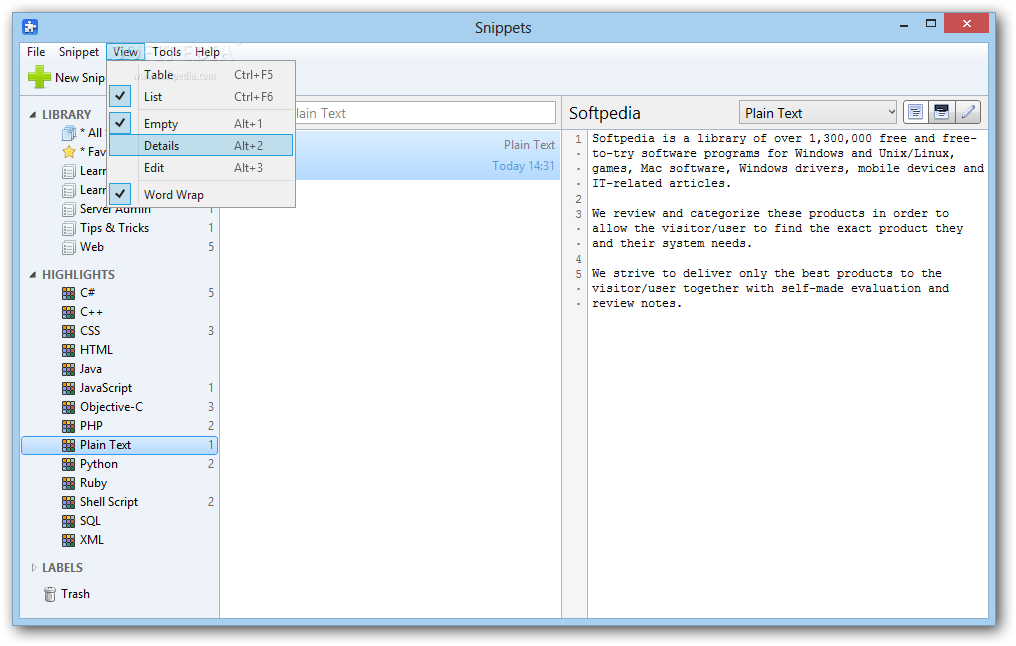Switch to empty view mode icon
This screenshot has width=1016, height=646.
915,112
